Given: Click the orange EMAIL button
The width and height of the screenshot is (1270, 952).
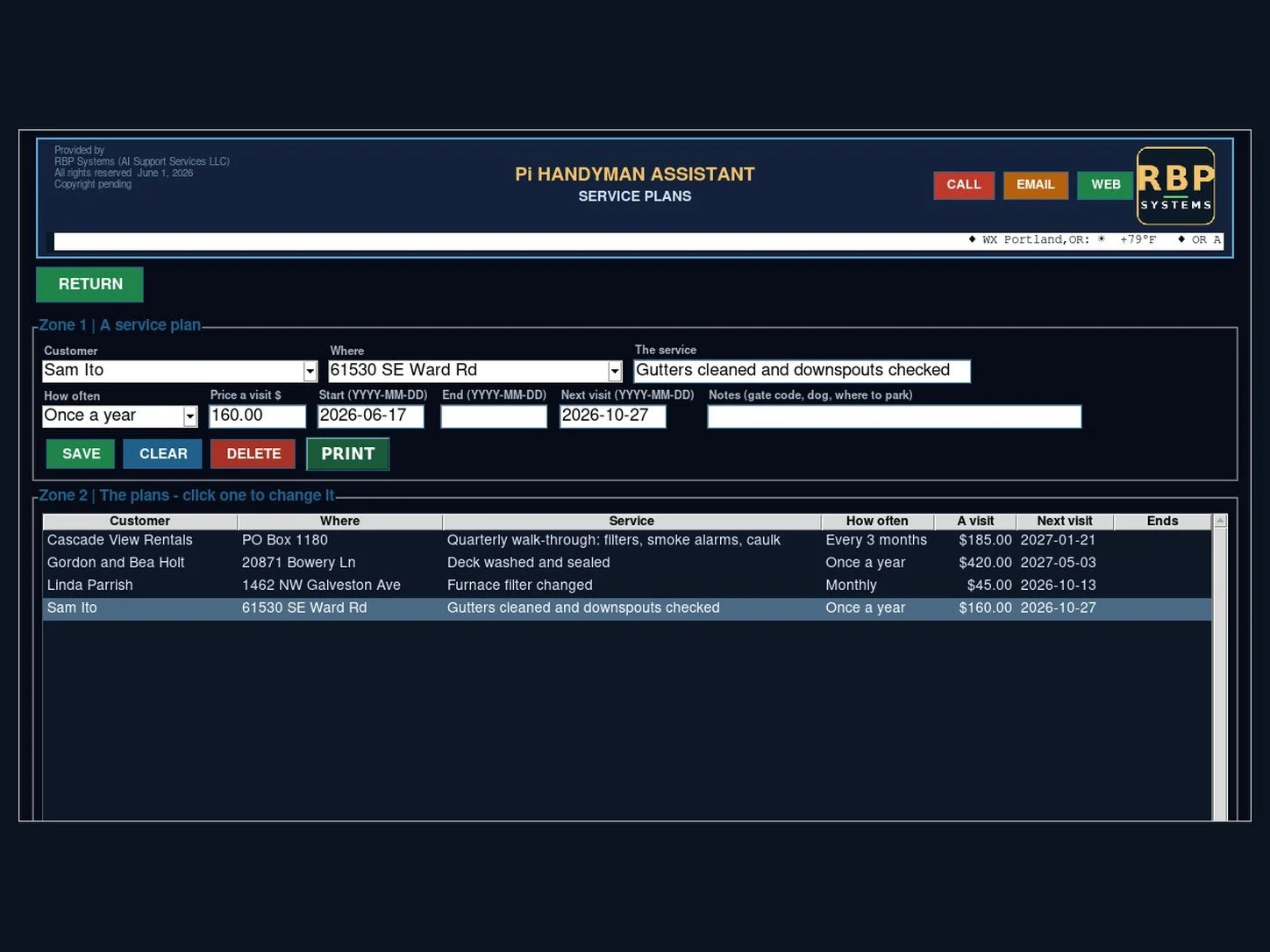Looking at the screenshot, I should (1036, 185).
